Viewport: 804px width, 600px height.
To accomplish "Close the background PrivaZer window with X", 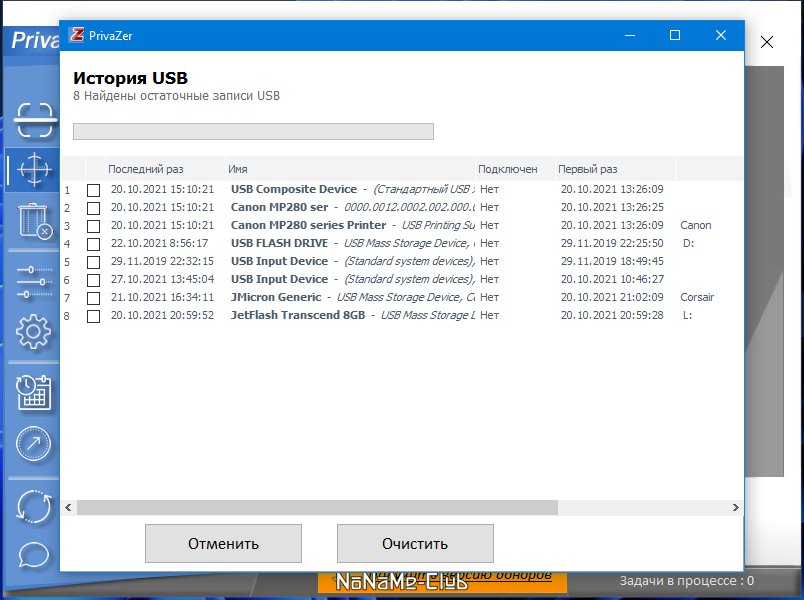I will pyautogui.click(x=767, y=42).
